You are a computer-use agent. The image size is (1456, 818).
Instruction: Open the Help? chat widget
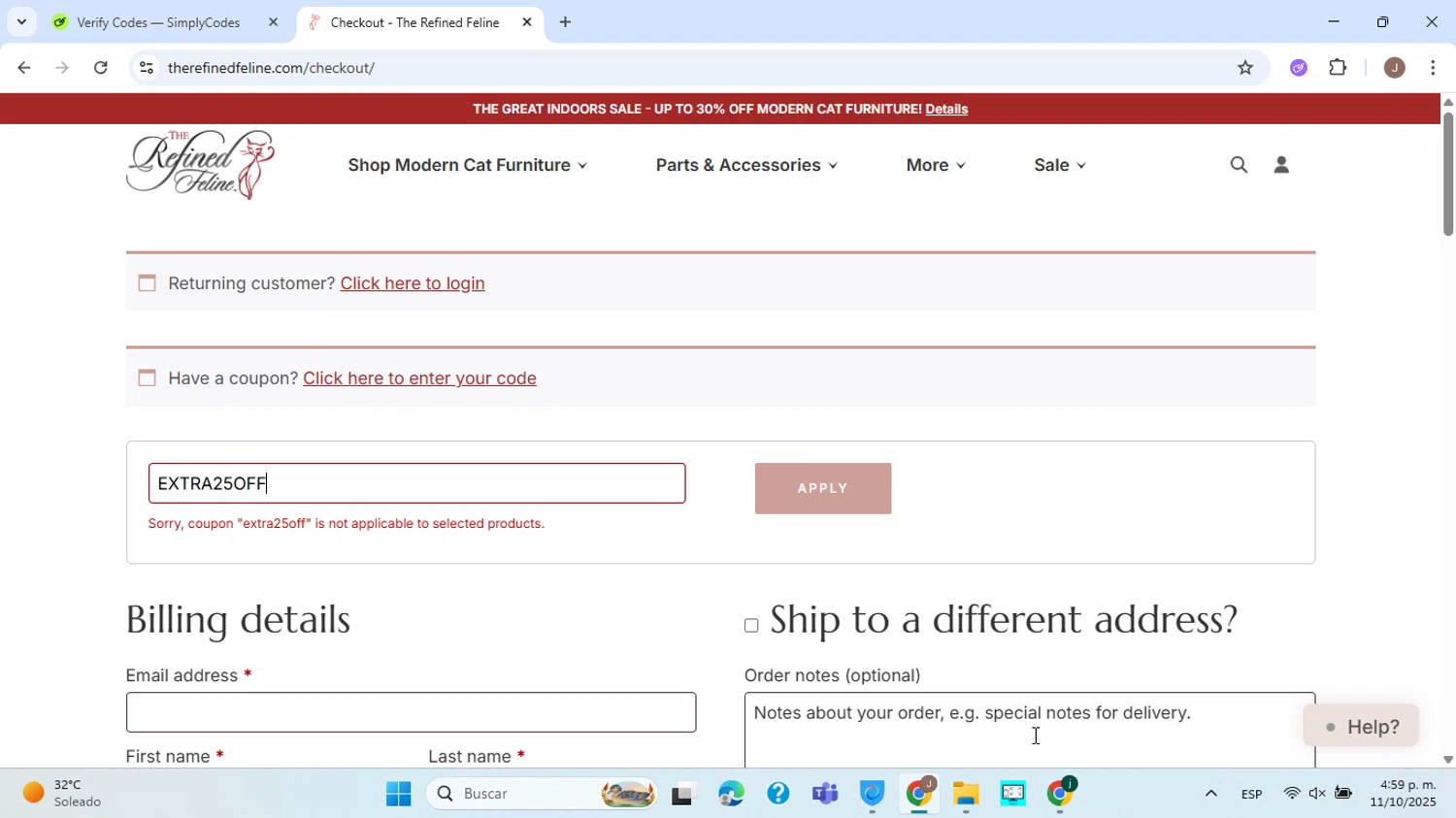click(x=1361, y=727)
